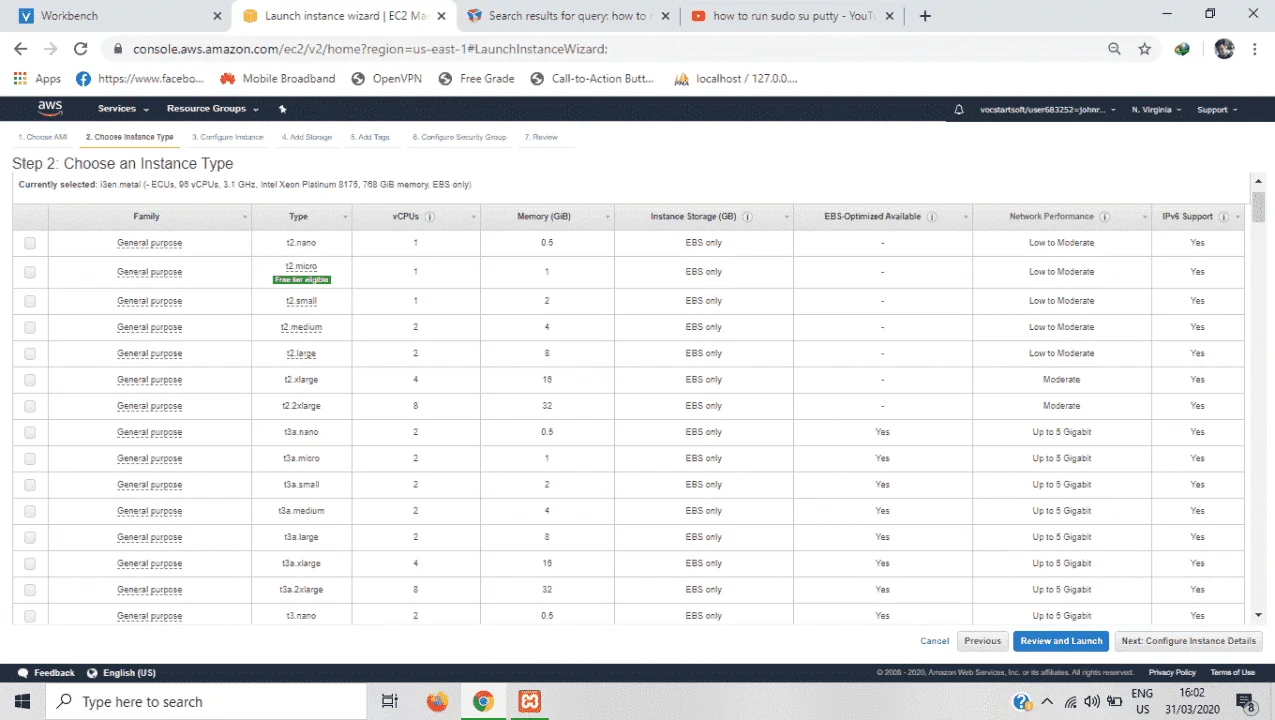
Task: Click the EBS-Optimized Available info icon
Action: click(x=931, y=216)
